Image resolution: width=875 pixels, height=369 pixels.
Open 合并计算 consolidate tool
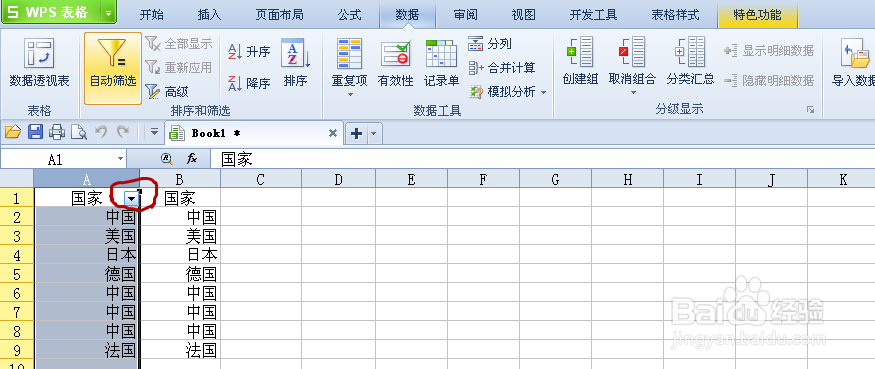pyautogui.click(x=502, y=68)
